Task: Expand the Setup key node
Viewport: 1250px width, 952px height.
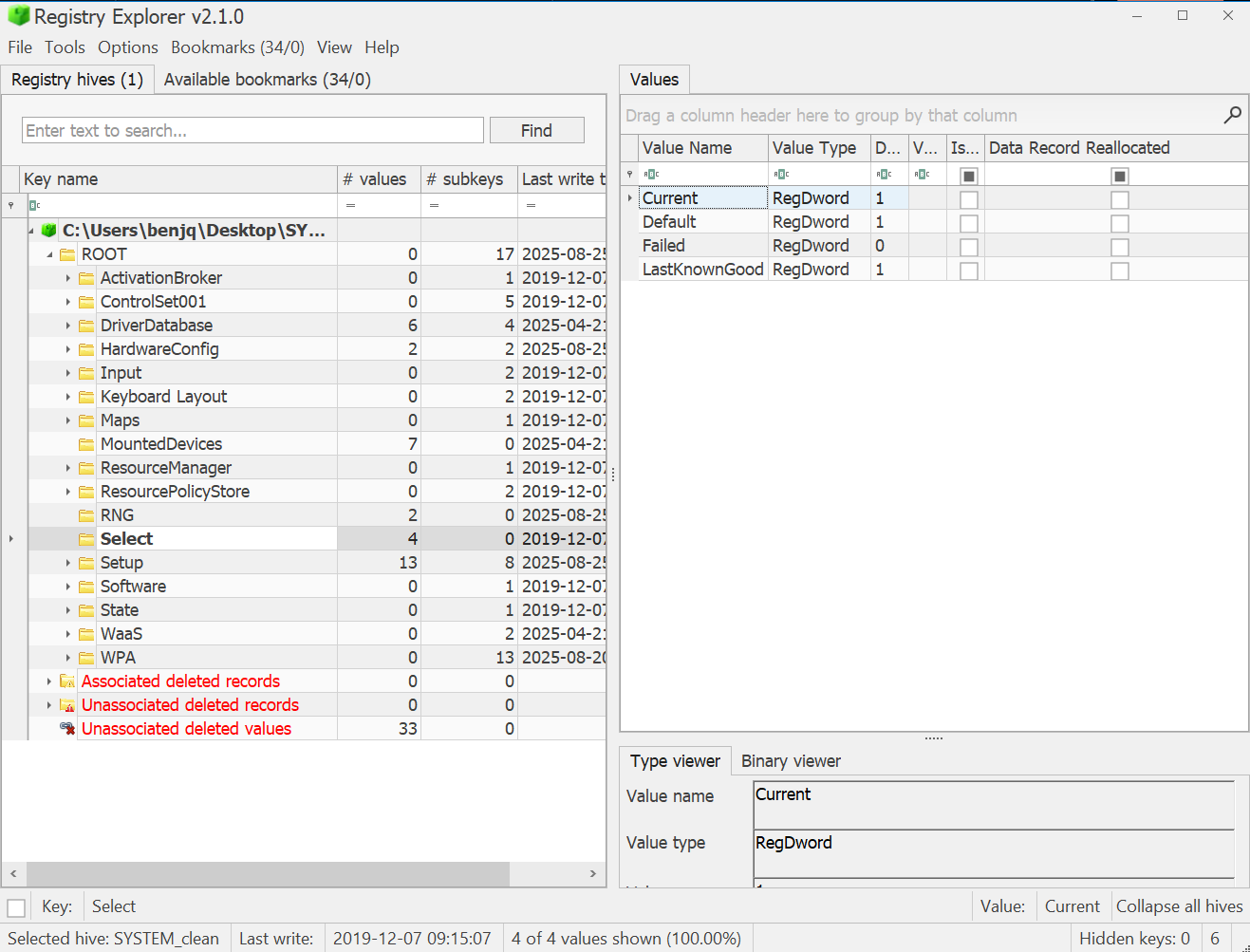Action: pyautogui.click(x=68, y=563)
